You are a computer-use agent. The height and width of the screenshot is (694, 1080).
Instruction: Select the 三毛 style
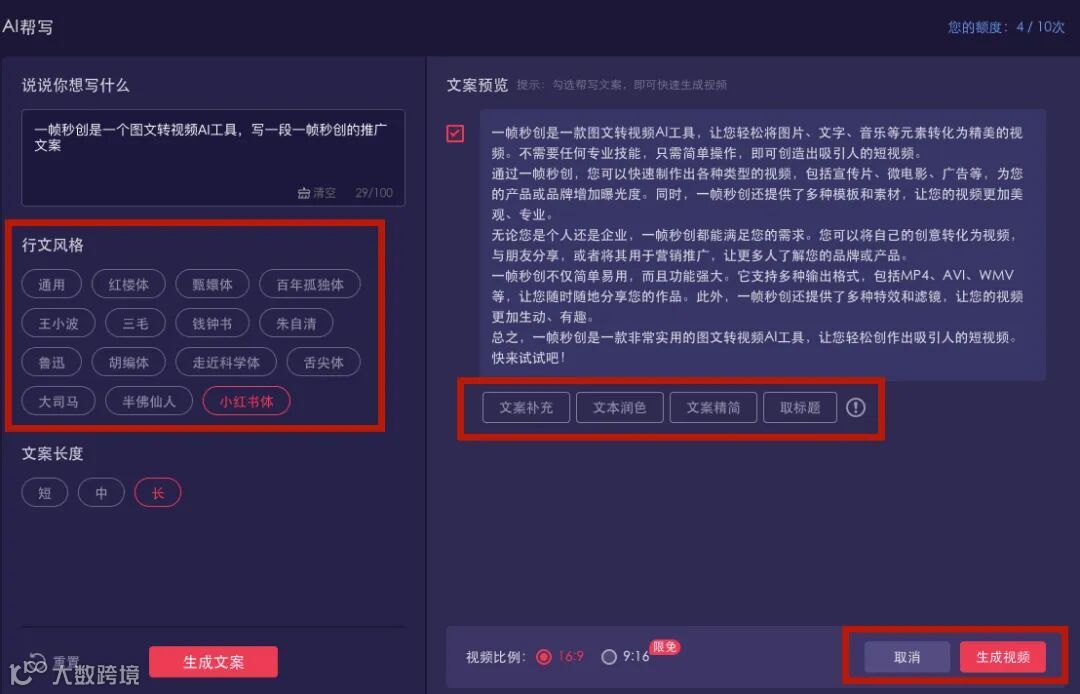pos(136,324)
